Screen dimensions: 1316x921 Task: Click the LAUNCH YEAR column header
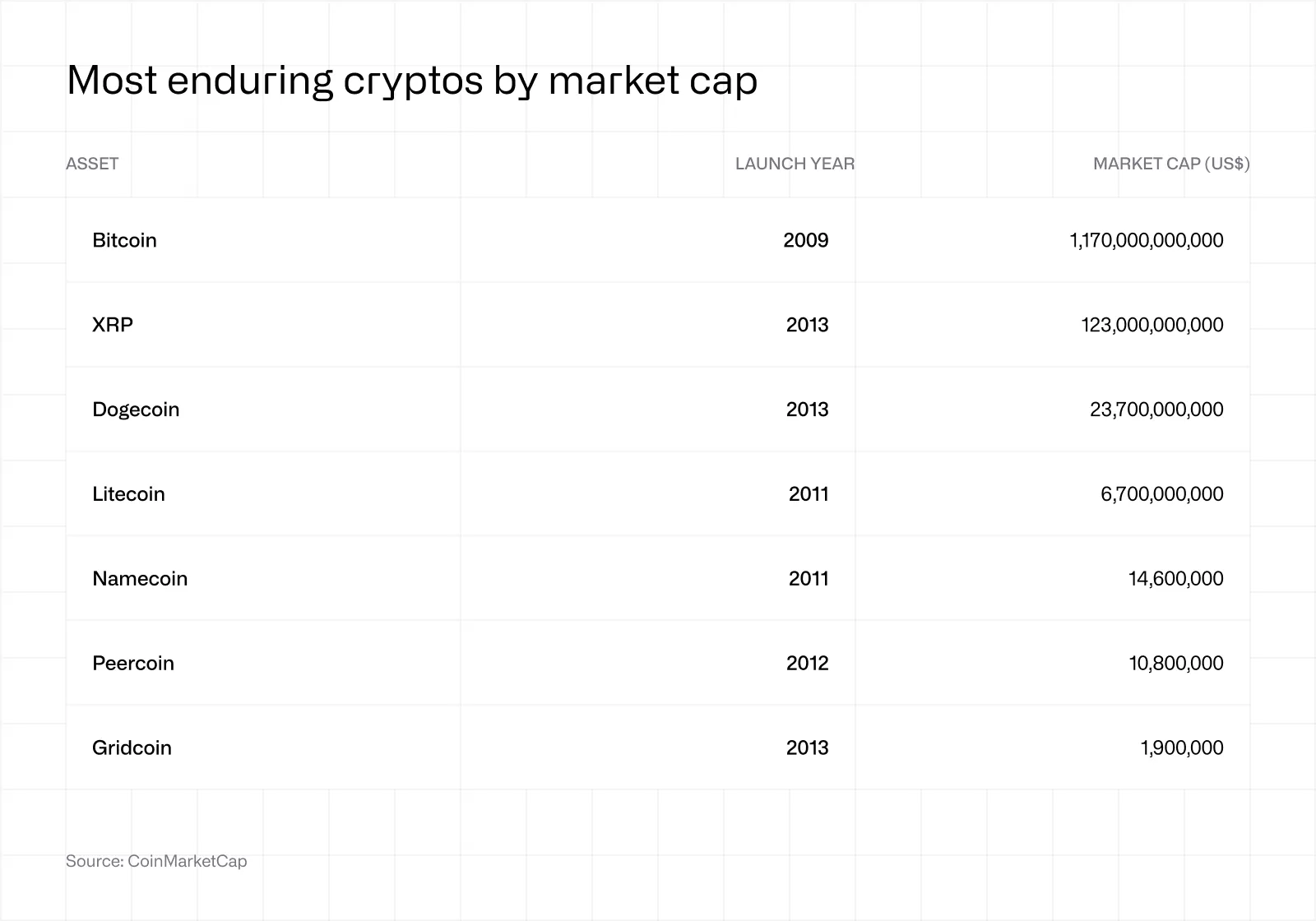pyautogui.click(x=795, y=164)
